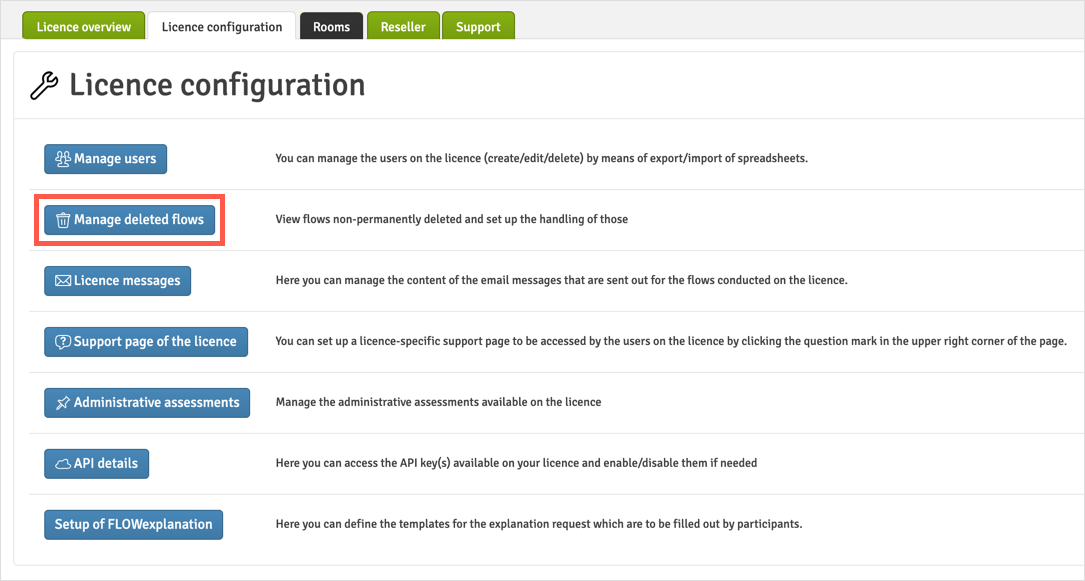Click the wrench icon beside Licence configuration

[x=44, y=86]
